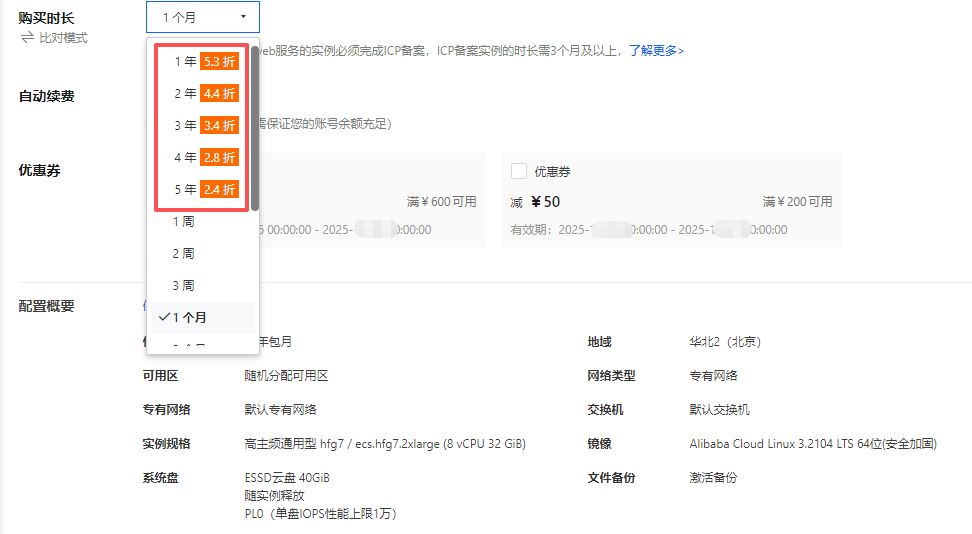The image size is (972, 534).
Task: Click the dropdown arrow of 购买时长
Action: 243,18
